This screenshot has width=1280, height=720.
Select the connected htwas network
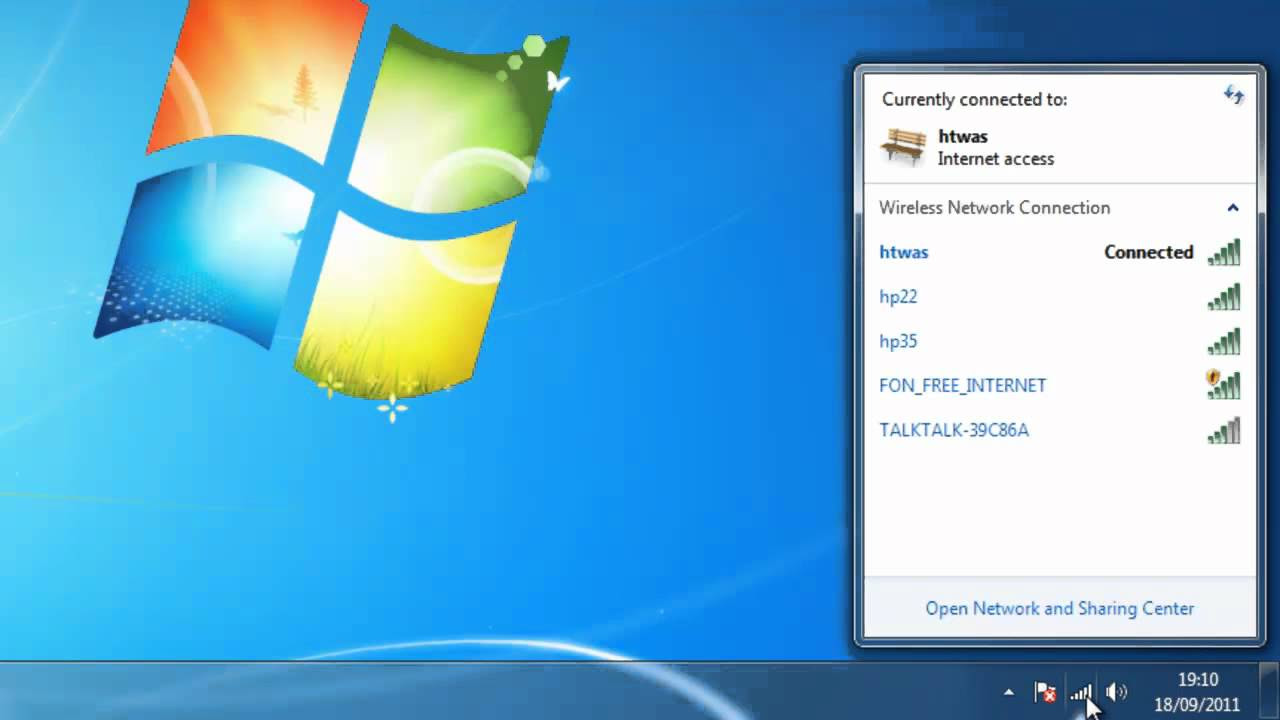(x=1060, y=252)
